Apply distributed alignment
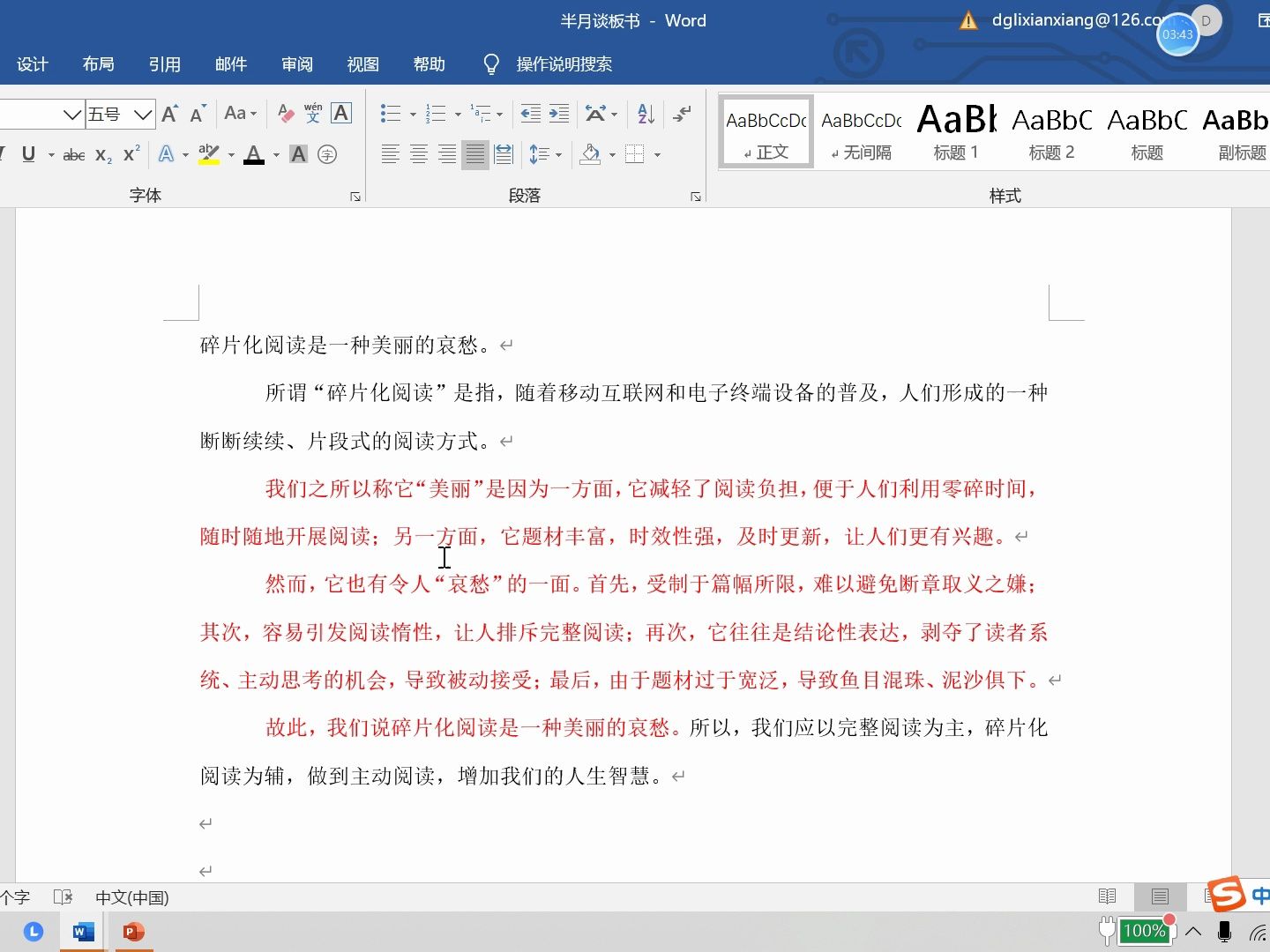Image resolution: width=1270 pixels, height=952 pixels. [x=504, y=154]
